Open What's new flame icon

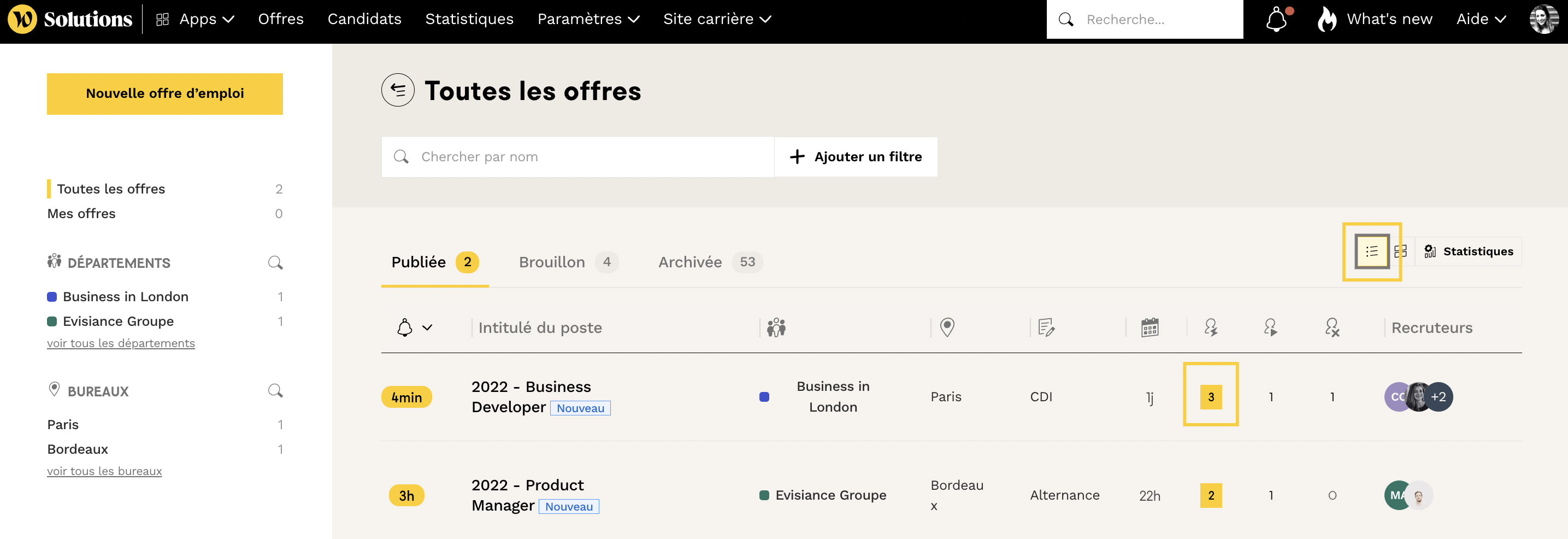tap(1327, 20)
